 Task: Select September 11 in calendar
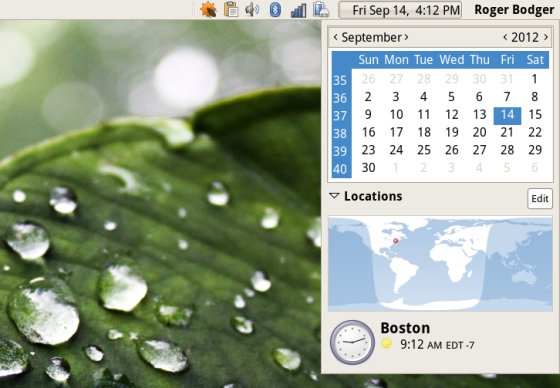(424, 115)
